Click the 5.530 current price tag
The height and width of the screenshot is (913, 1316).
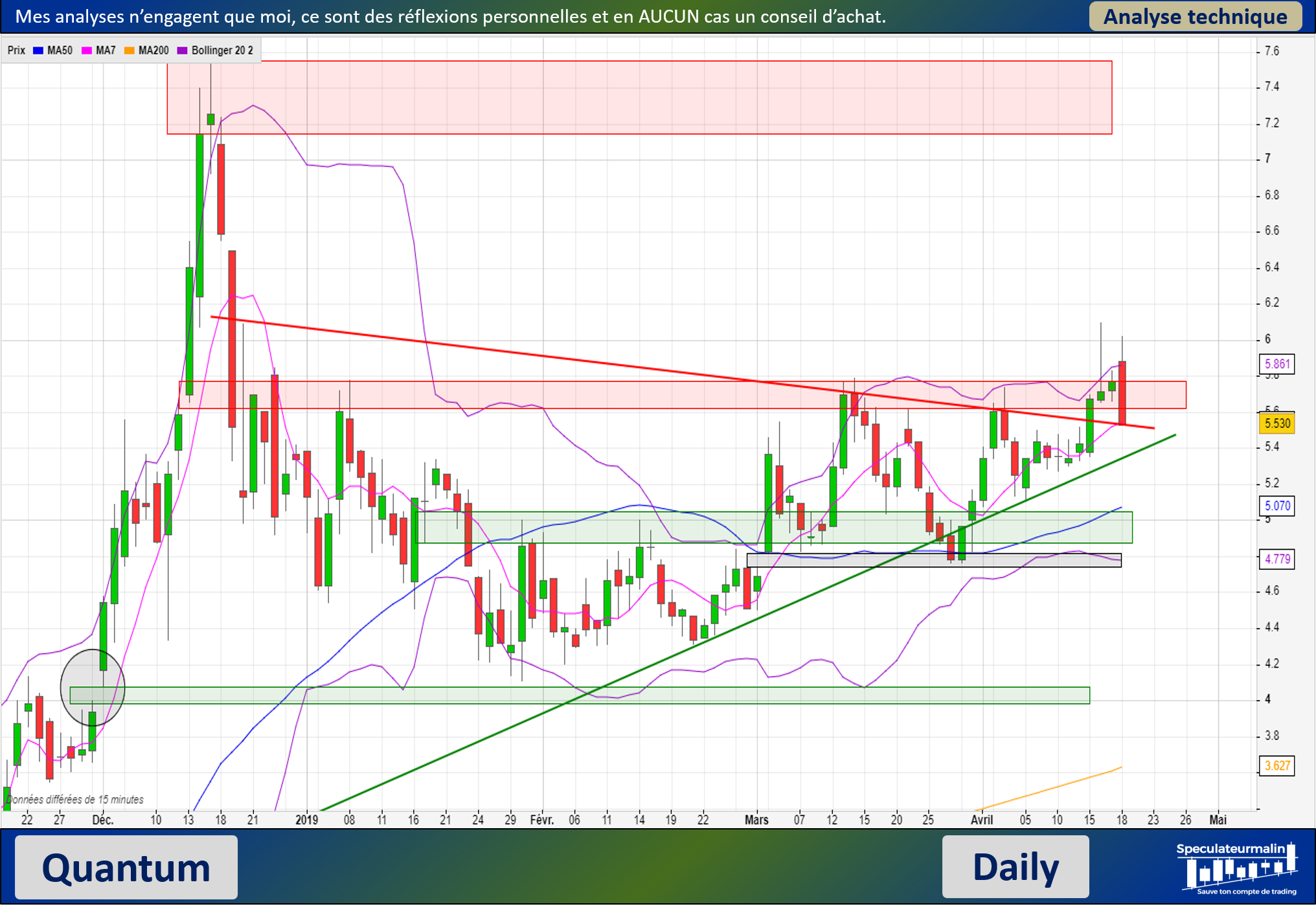click(x=1276, y=423)
